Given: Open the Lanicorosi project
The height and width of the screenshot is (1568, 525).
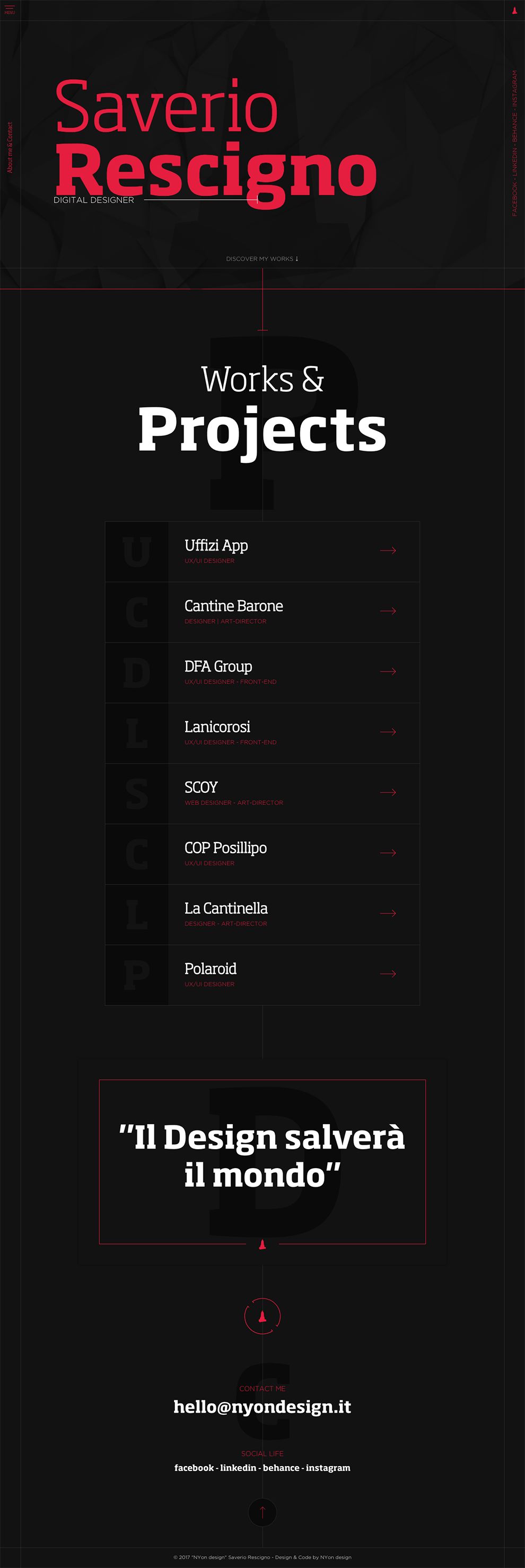Looking at the screenshot, I should (262, 733).
